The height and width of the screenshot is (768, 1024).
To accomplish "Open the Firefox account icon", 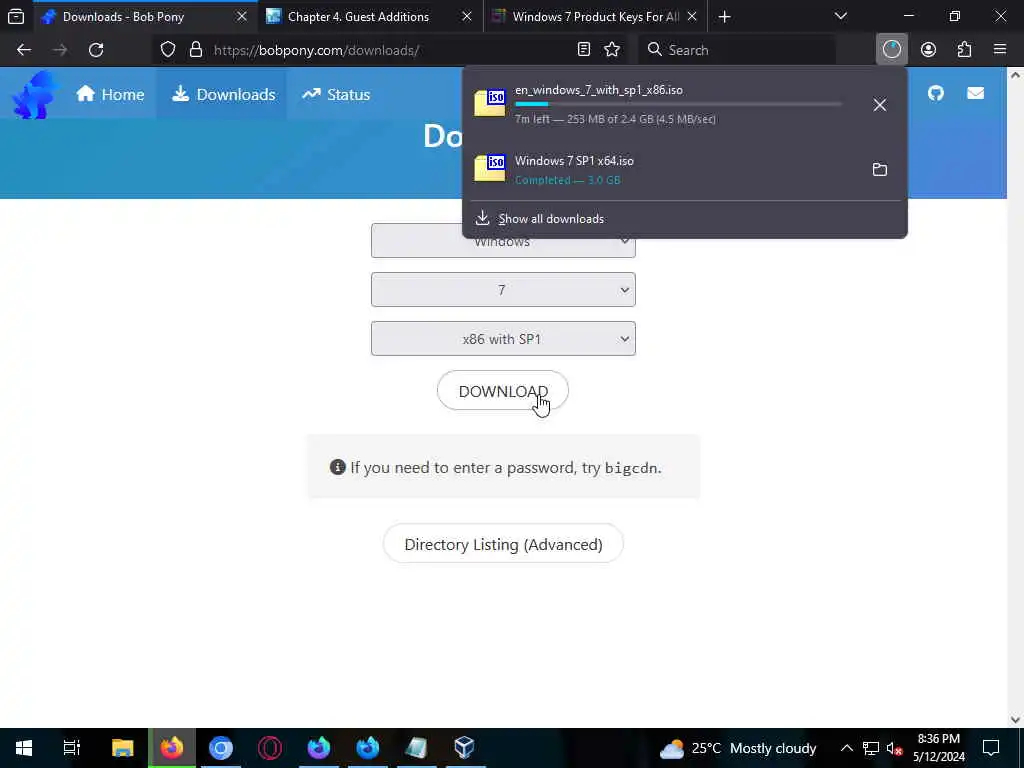I will (x=928, y=50).
